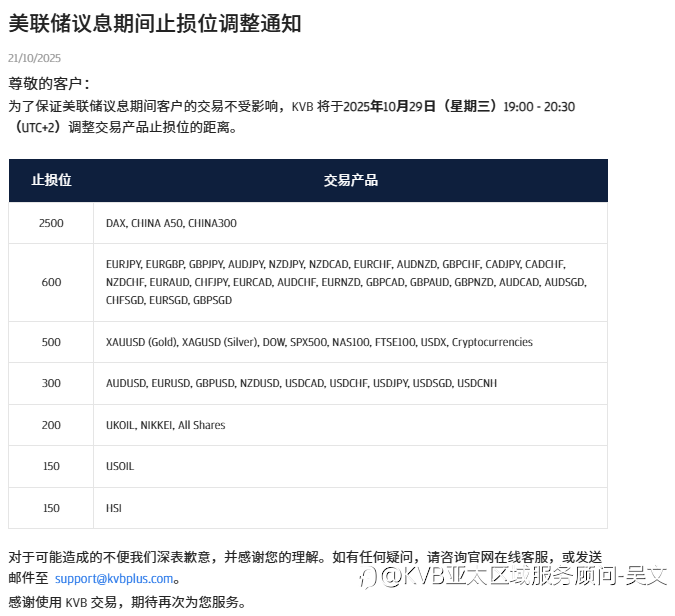675x616 pixels.
Task: Click the 止损位 column header
Action: (x=51, y=180)
